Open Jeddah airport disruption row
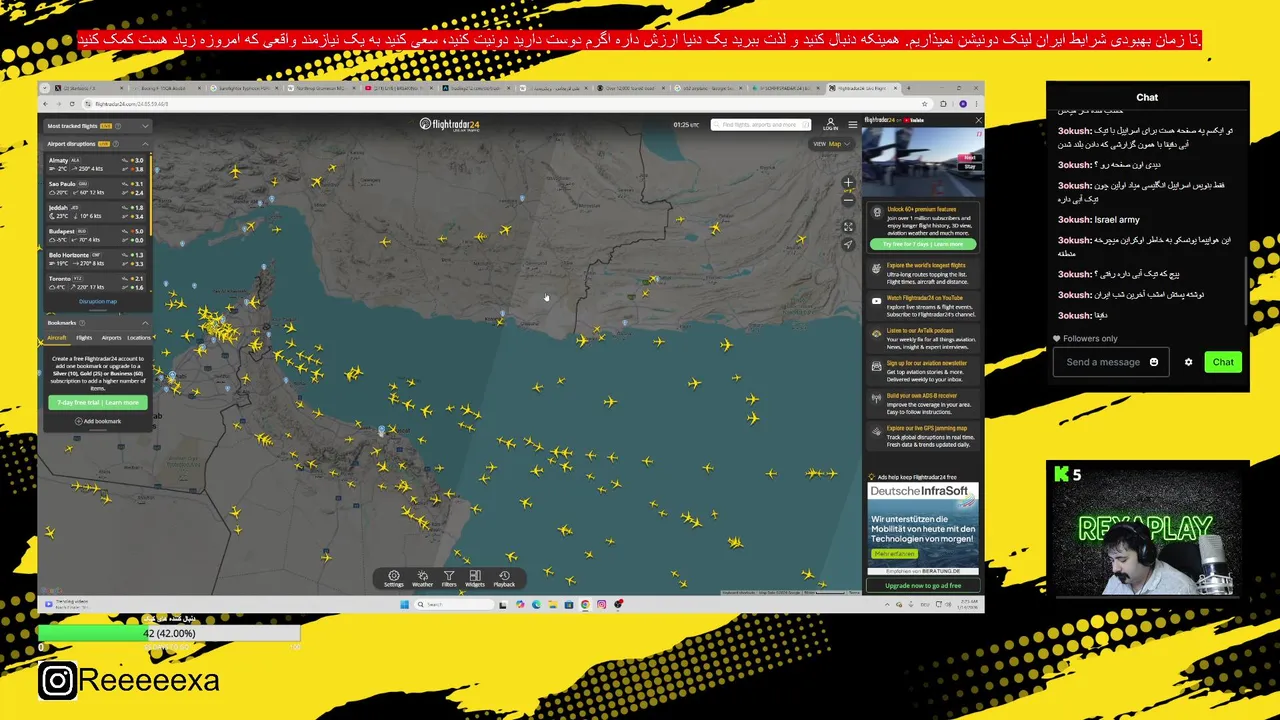 (97, 212)
